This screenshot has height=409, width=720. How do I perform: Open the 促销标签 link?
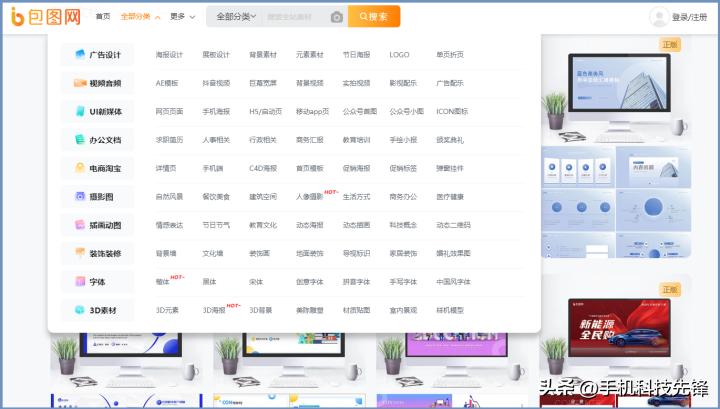(x=403, y=168)
